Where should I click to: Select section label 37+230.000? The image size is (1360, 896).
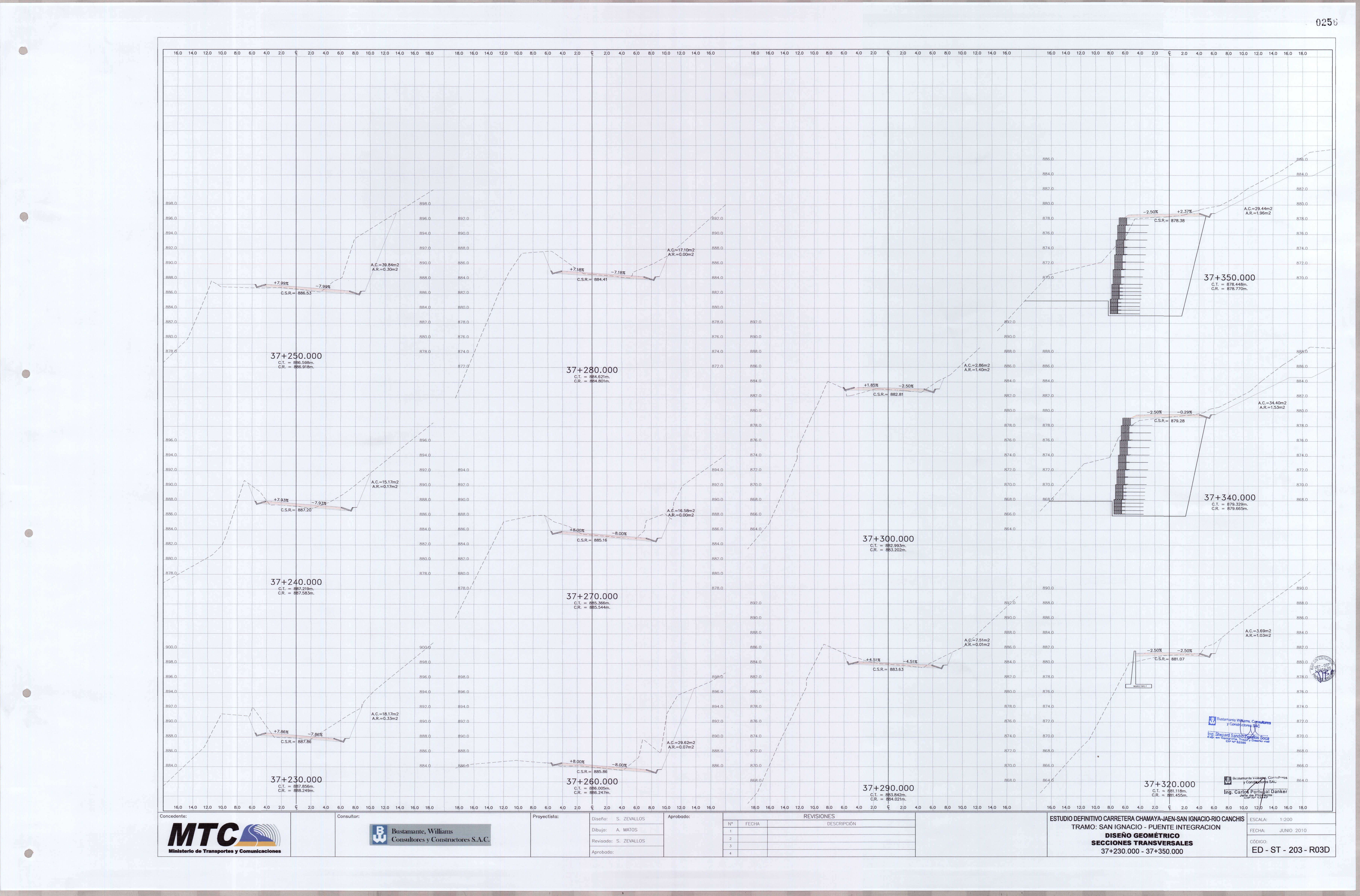(296, 779)
